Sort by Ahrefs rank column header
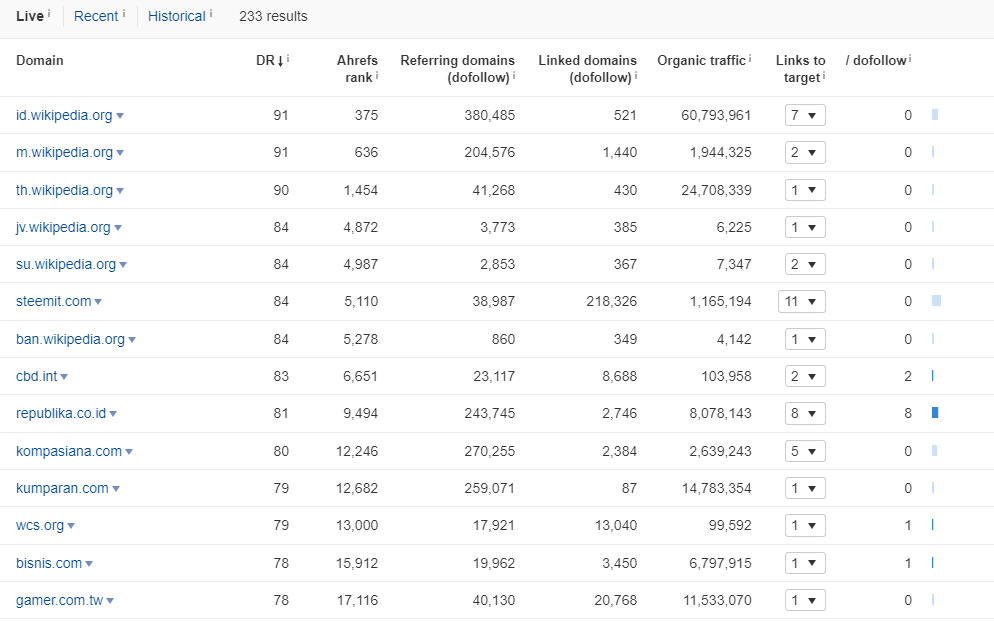This screenshot has width=994, height=621. pos(357,68)
